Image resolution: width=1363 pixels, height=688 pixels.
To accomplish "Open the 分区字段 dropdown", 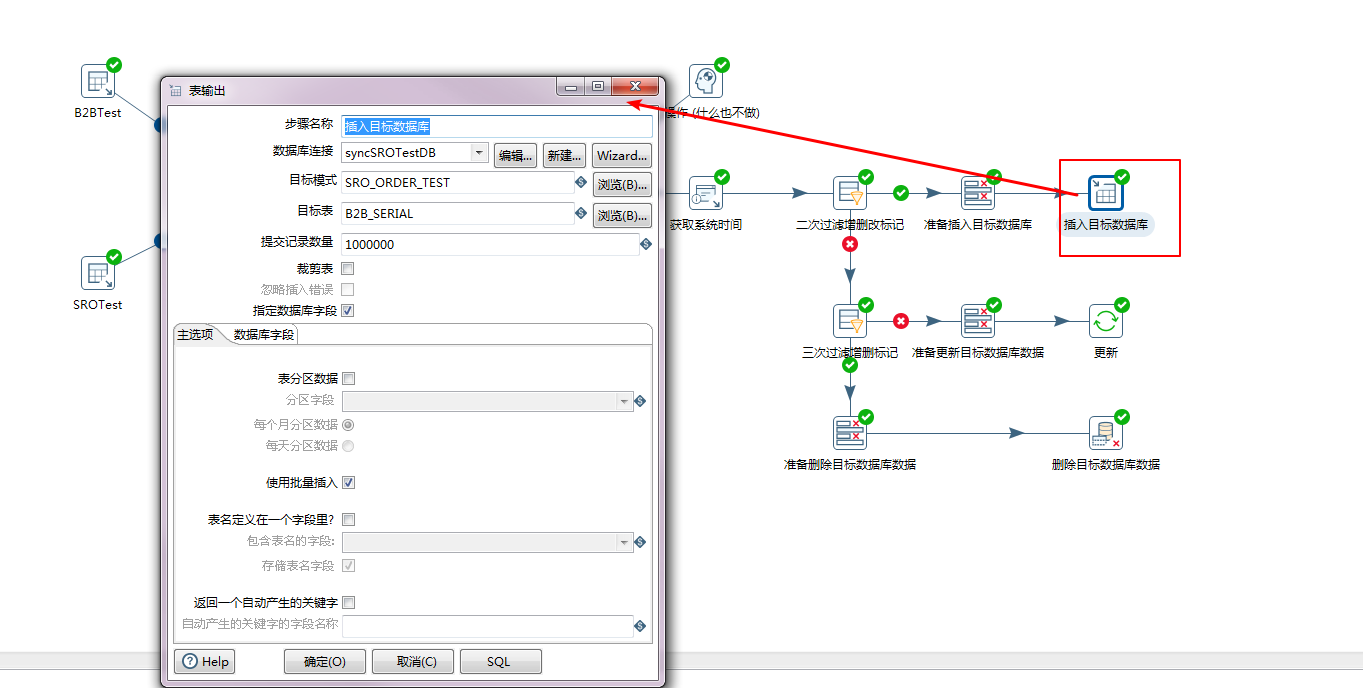I will [x=625, y=401].
